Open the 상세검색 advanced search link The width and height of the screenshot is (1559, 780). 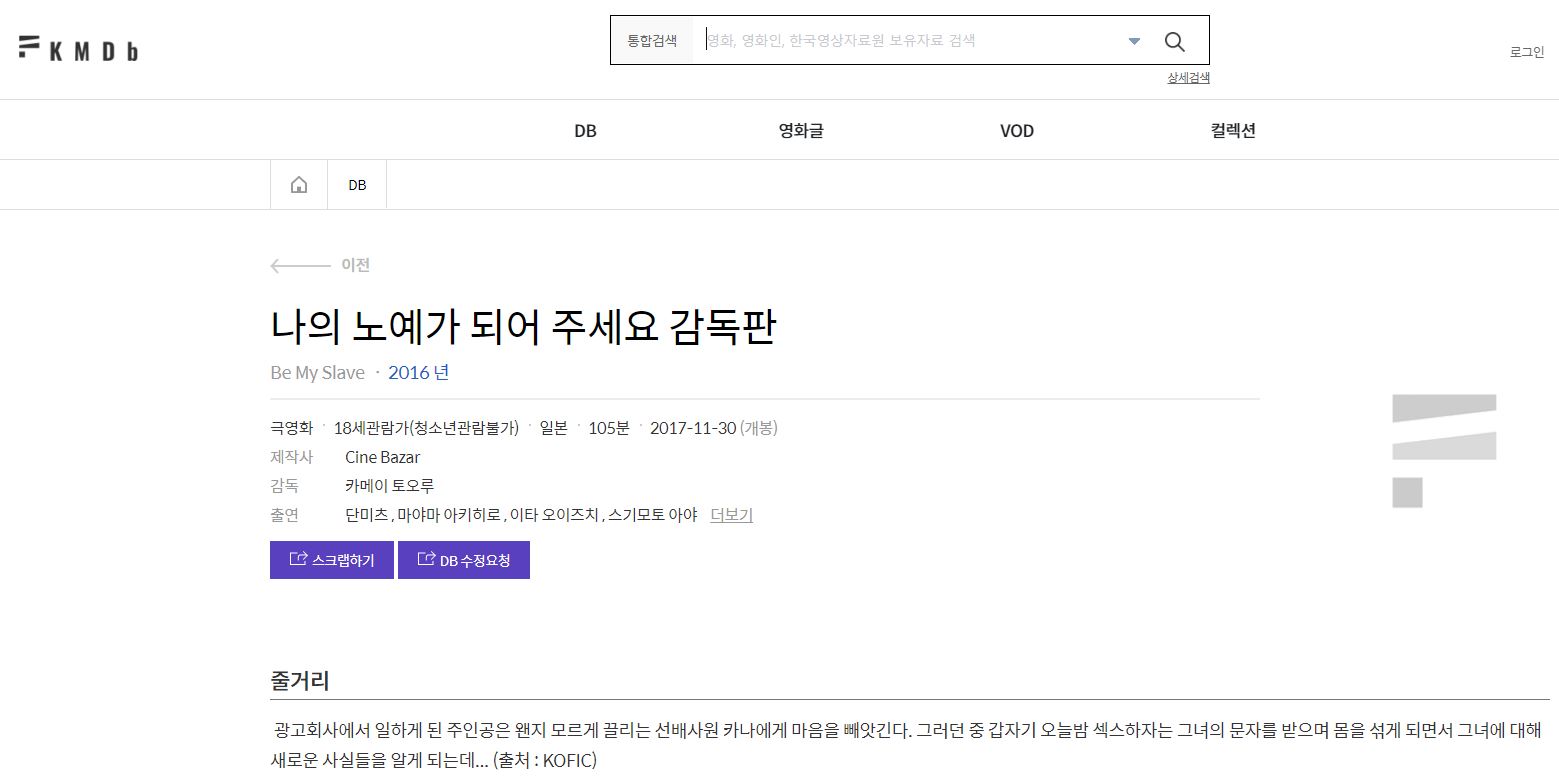(x=1188, y=78)
